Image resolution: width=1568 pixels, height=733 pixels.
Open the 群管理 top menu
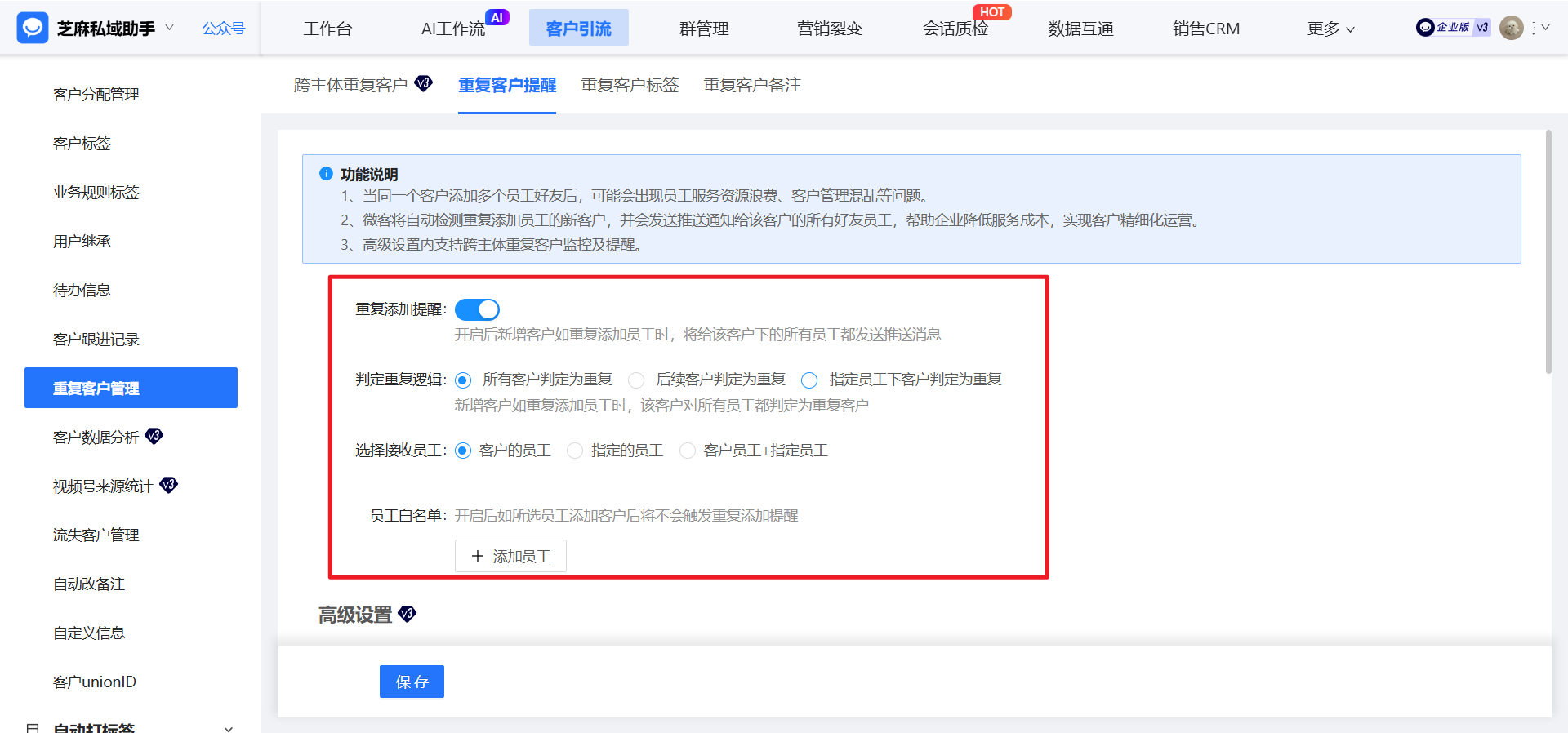pyautogui.click(x=704, y=29)
